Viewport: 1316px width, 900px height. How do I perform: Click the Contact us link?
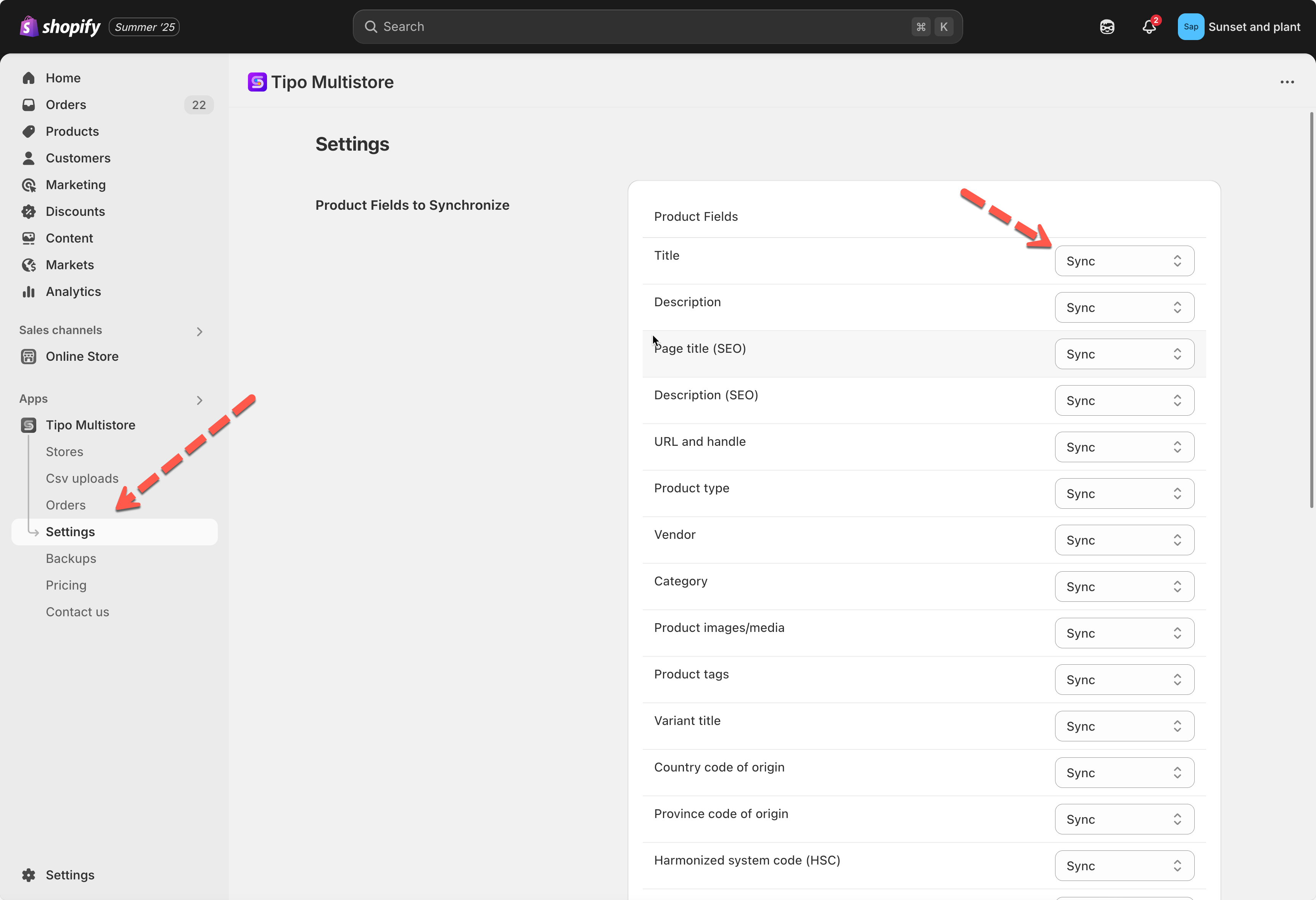point(77,612)
